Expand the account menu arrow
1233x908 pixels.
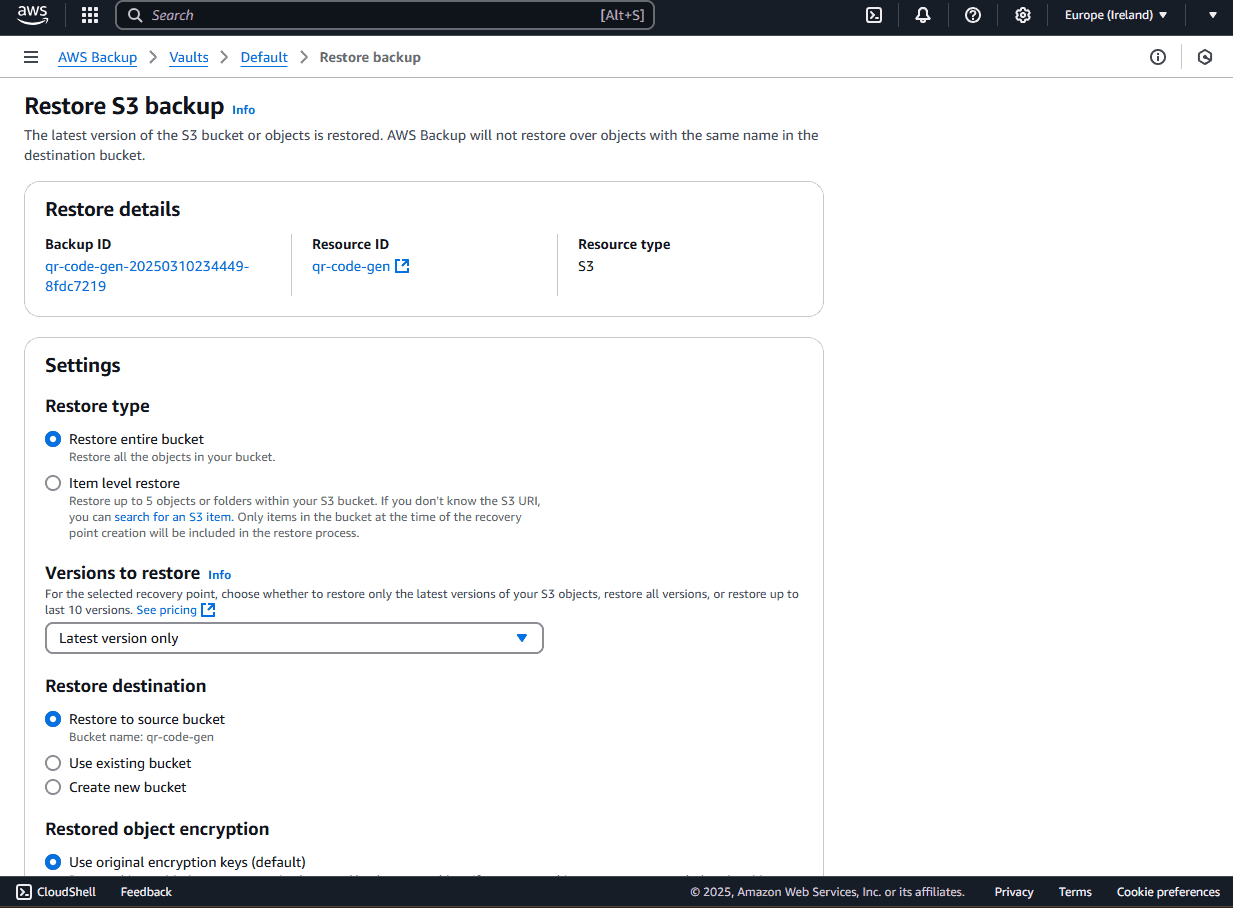point(1212,15)
